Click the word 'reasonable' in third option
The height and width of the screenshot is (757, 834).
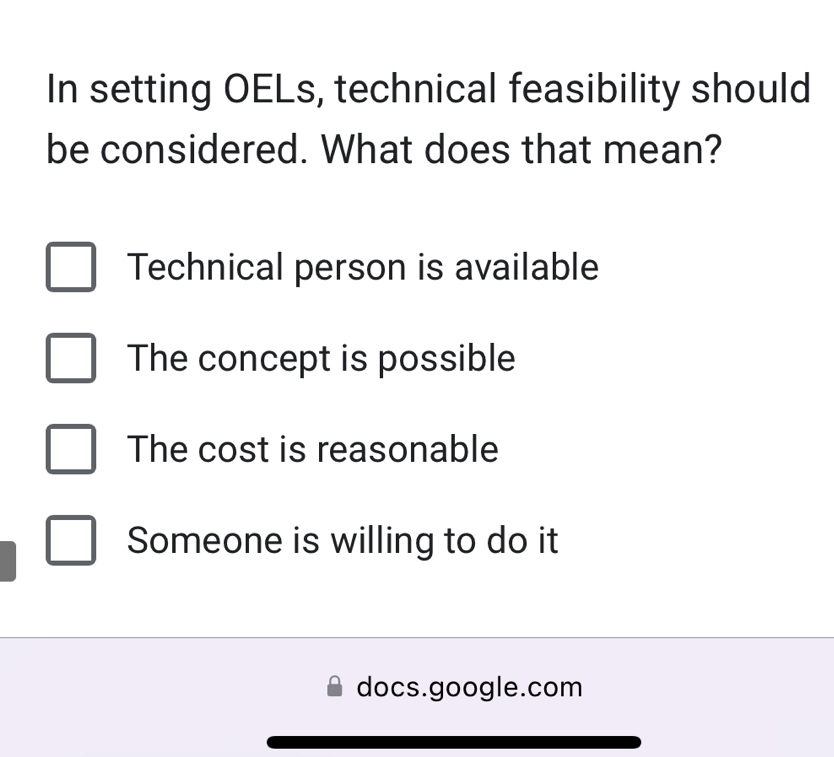(x=407, y=450)
